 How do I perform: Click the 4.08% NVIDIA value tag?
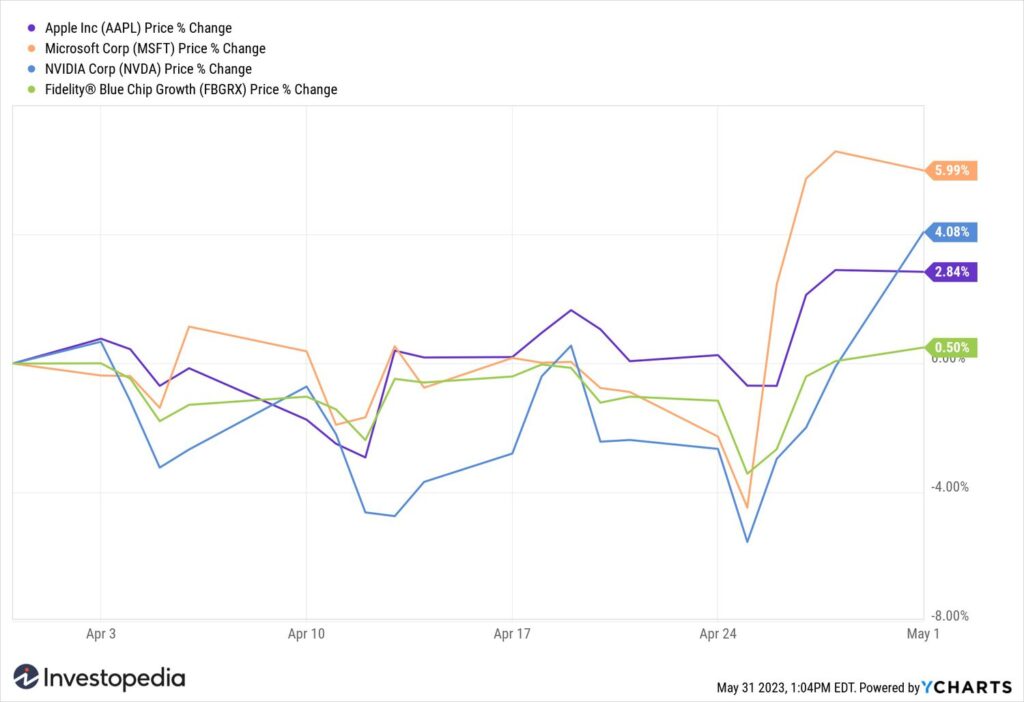pos(952,232)
